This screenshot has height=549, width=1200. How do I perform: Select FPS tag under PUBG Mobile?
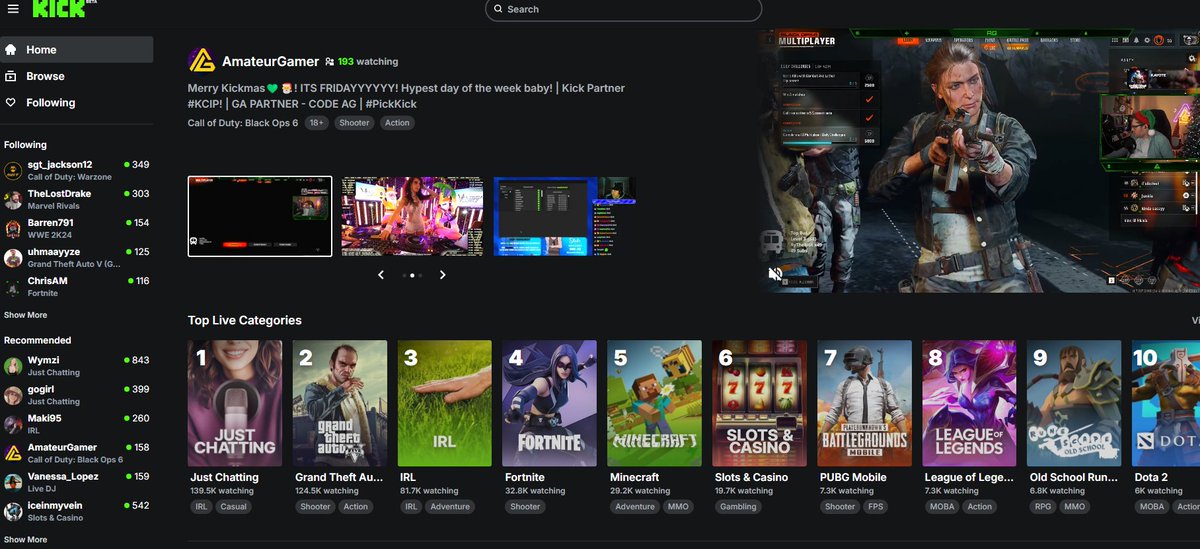pyautogui.click(x=875, y=507)
